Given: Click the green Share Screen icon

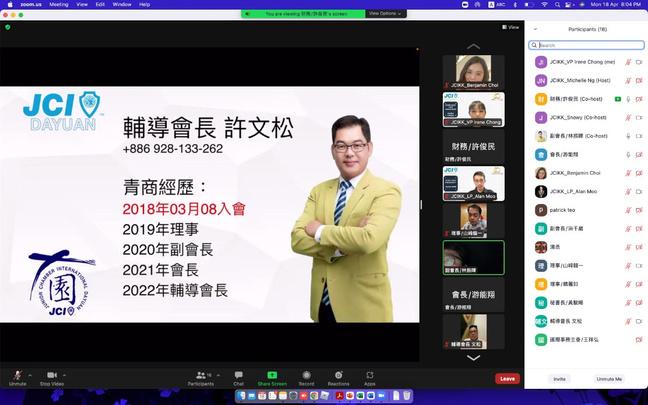Looking at the screenshot, I should coord(272,375).
